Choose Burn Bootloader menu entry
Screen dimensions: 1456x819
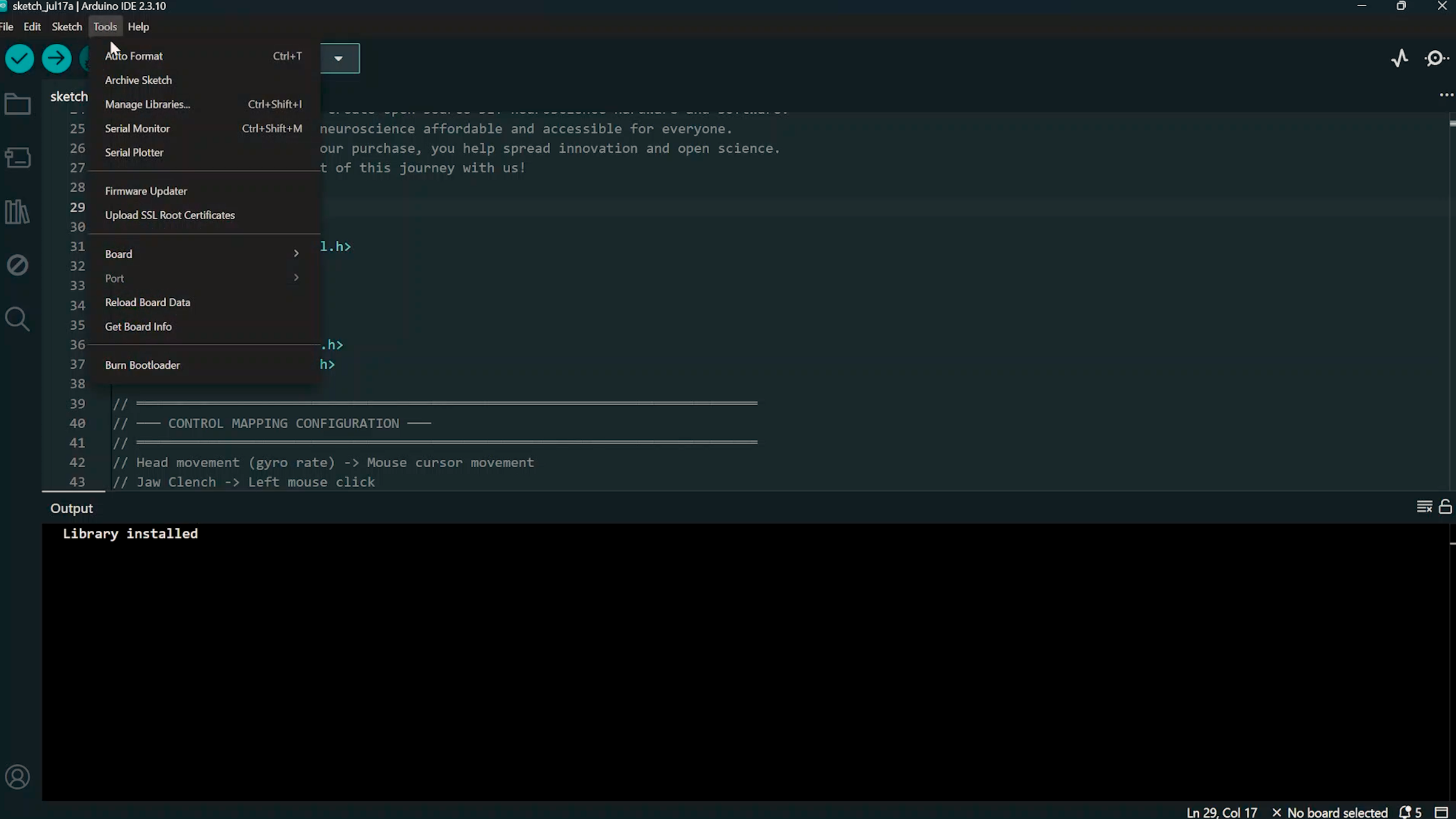204,365
